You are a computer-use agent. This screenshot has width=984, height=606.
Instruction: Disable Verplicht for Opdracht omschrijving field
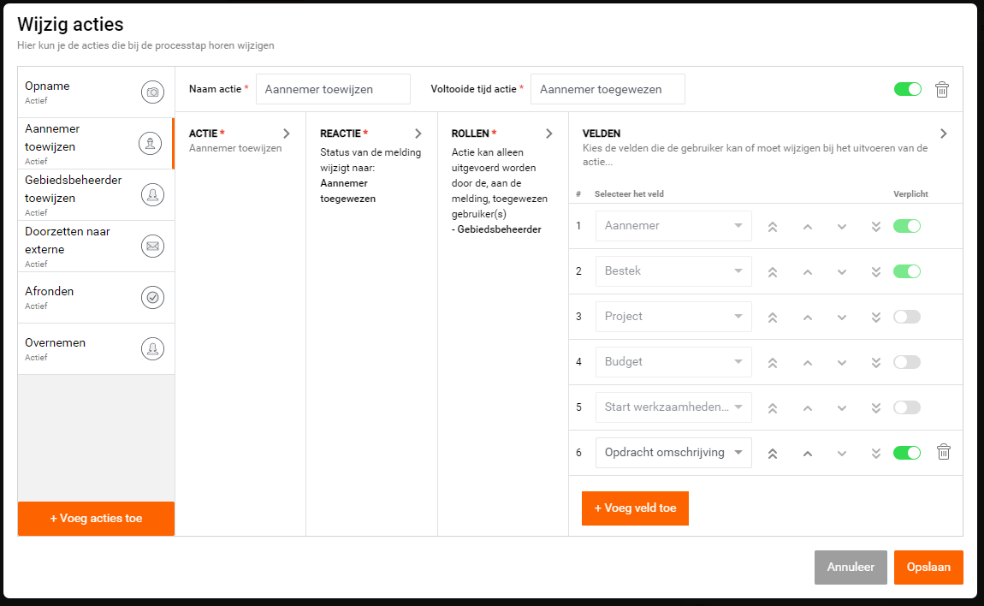pos(907,452)
